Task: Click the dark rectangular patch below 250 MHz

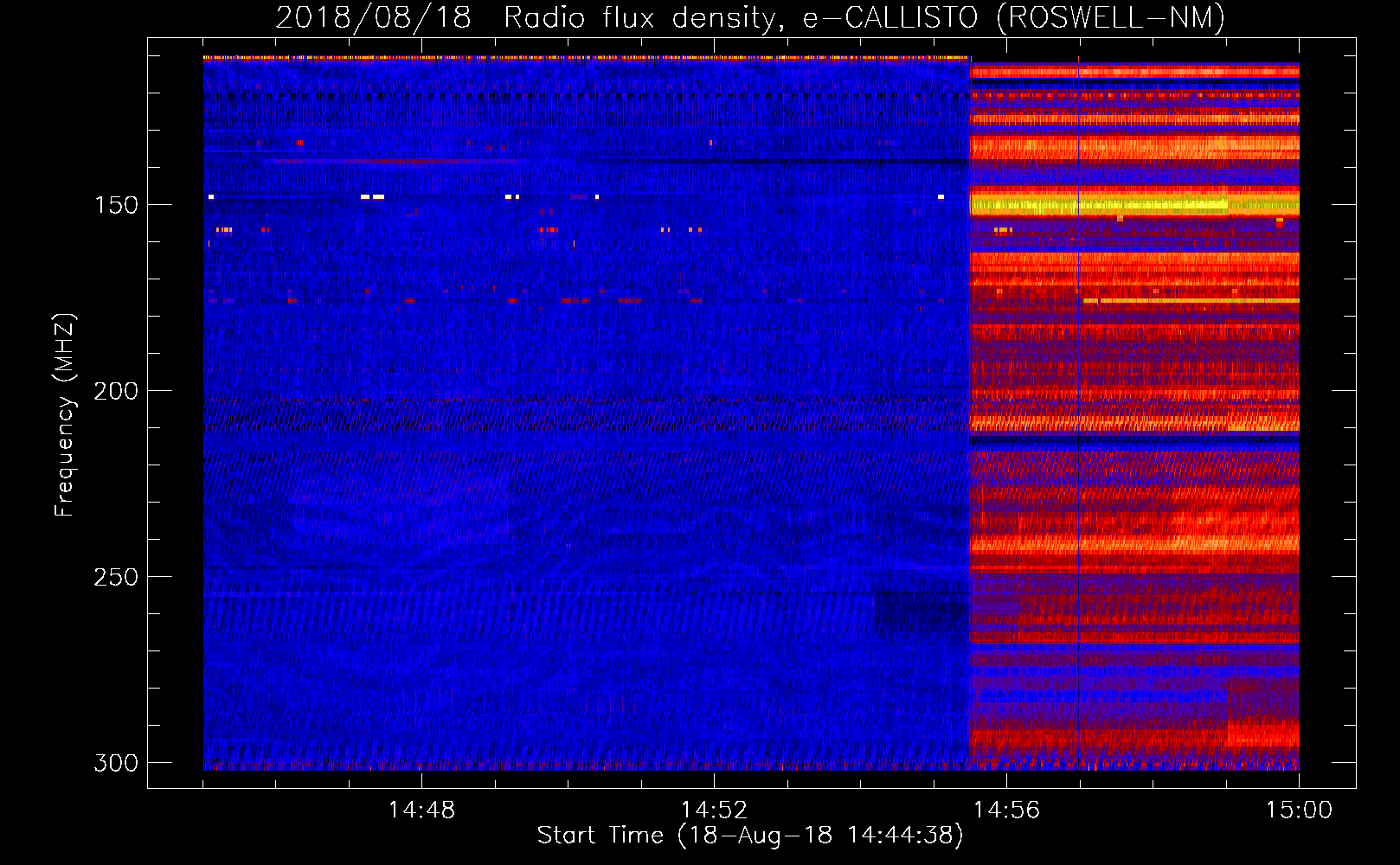Action: point(921,612)
